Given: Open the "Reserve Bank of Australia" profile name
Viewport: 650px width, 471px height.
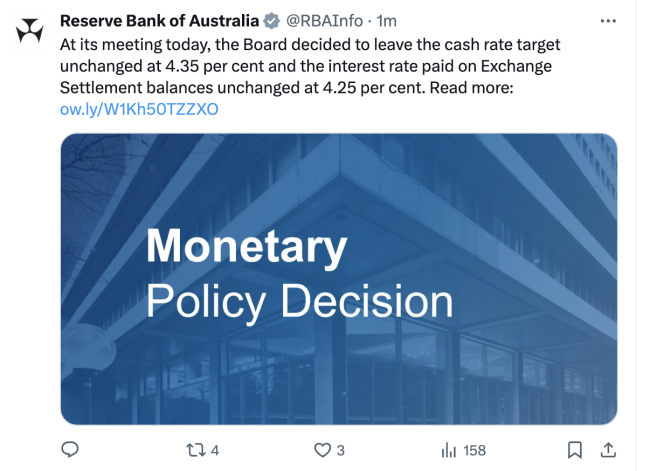Looking at the screenshot, I should coord(159,21).
